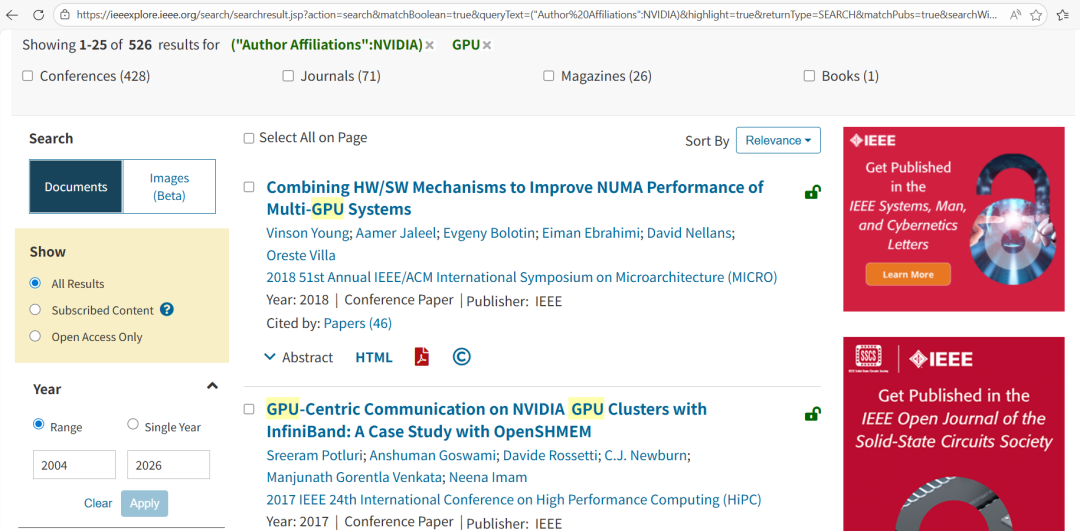
Task: Check the Magazines (26) filter
Action: coord(548,76)
